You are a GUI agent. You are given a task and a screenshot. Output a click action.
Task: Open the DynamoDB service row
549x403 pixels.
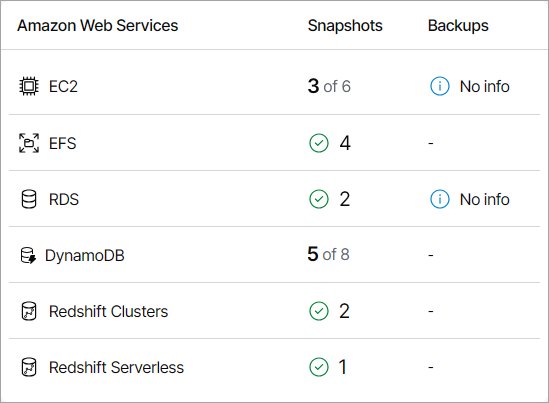[274, 255]
